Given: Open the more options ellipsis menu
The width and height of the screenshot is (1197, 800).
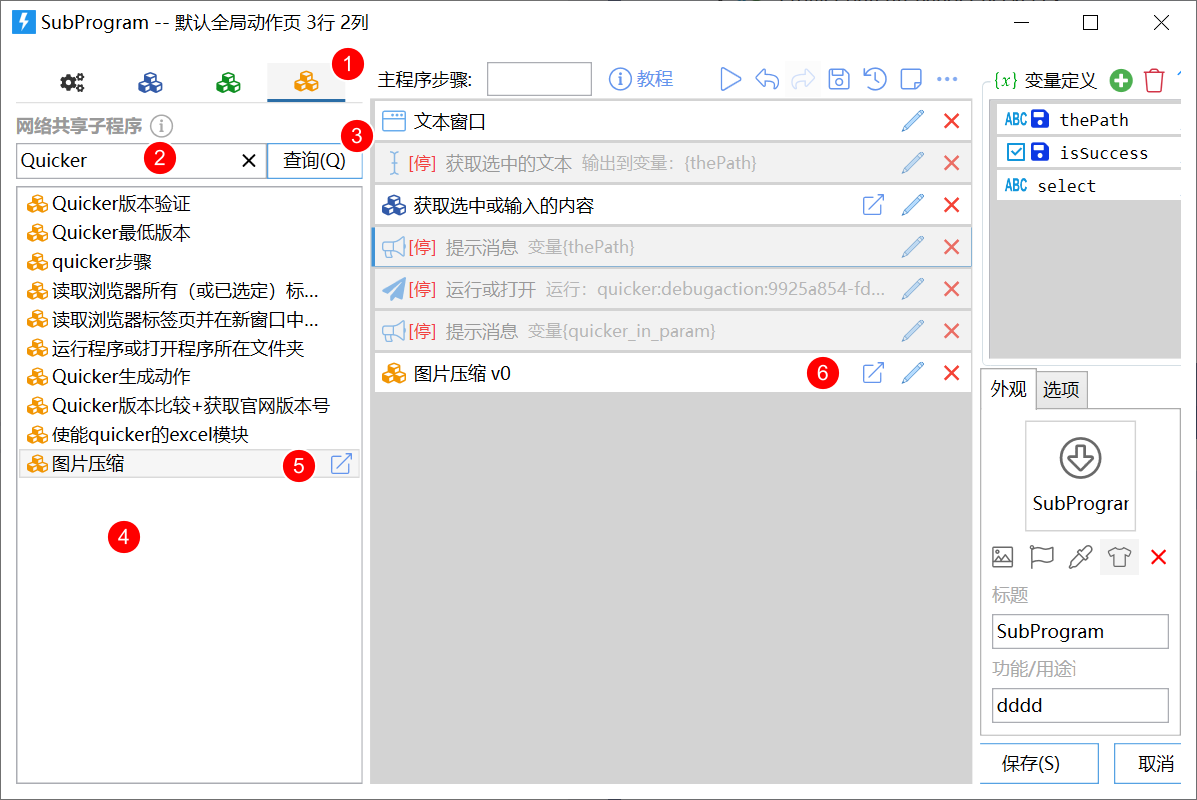Looking at the screenshot, I should pyautogui.click(x=947, y=79).
